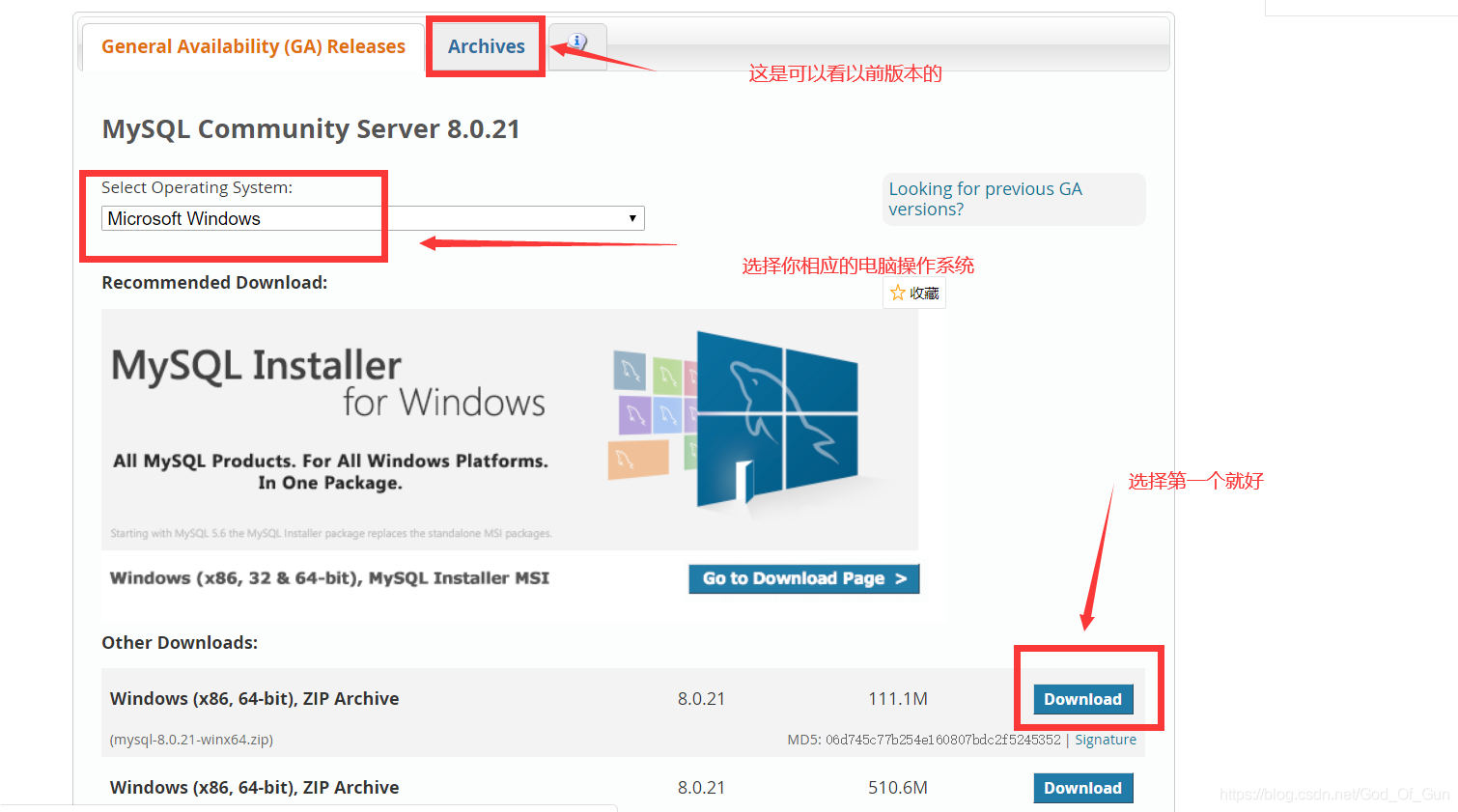Follow the 'Looking for previous GA versions?' link
The height and width of the screenshot is (812, 1458).
point(985,199)
